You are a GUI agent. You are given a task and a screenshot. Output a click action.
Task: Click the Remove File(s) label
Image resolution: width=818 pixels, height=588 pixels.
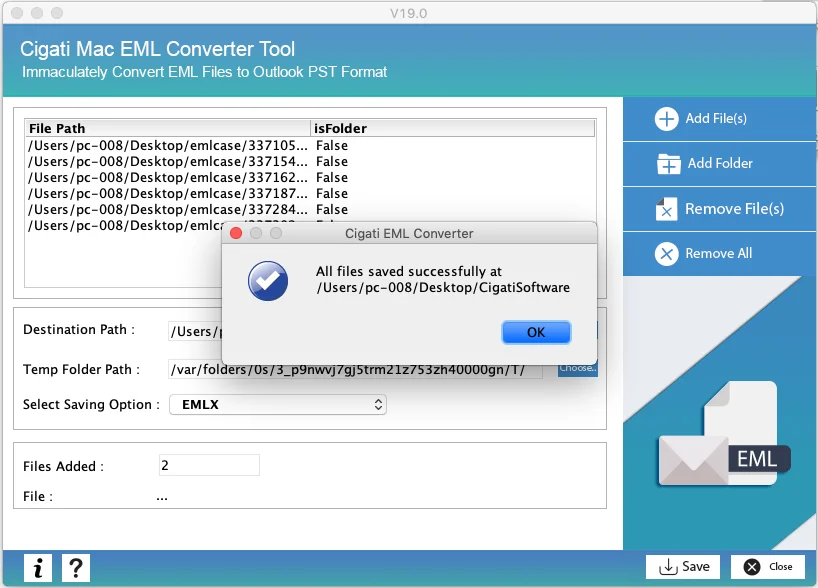coord(734,209)
